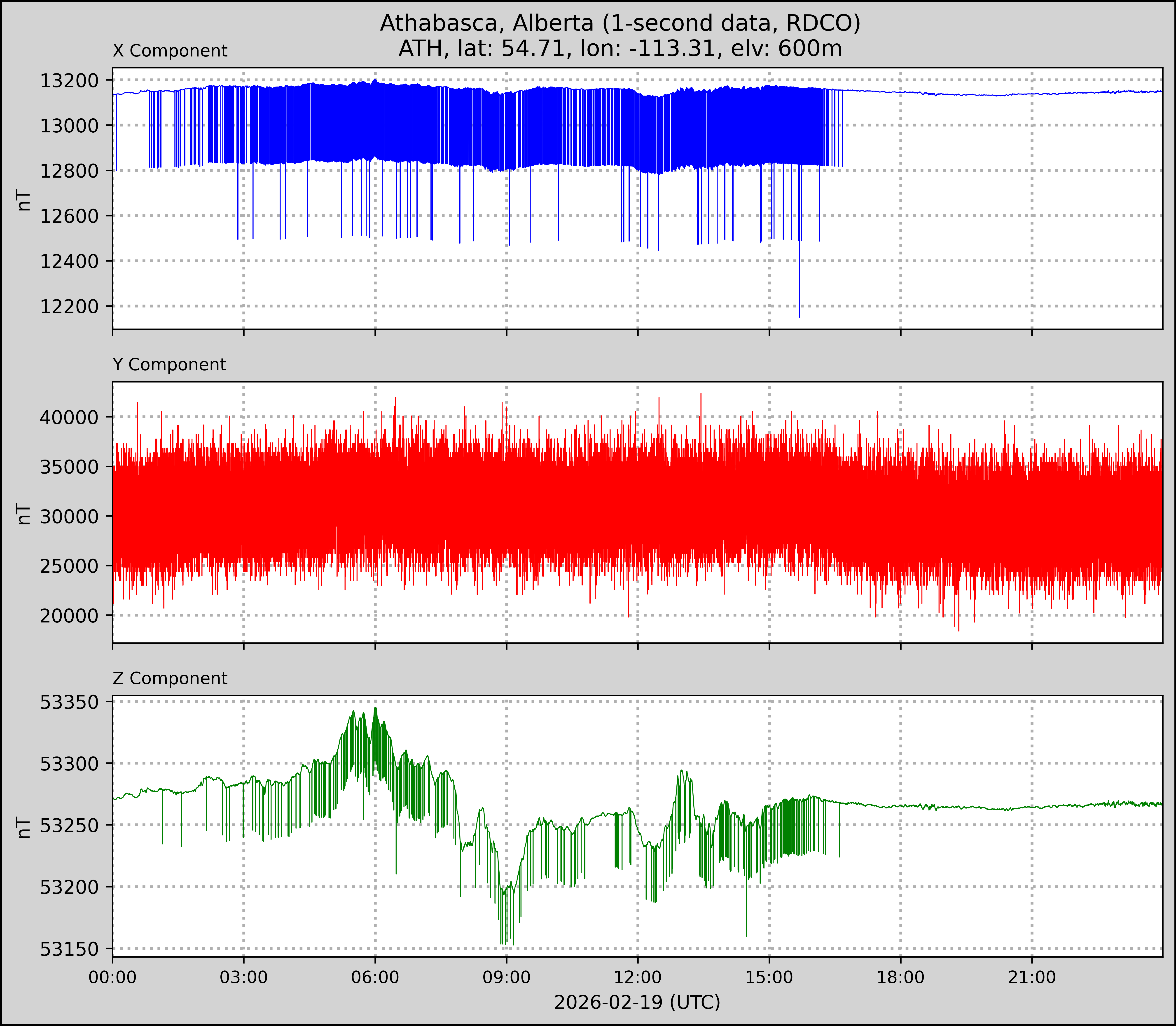This screenshot has width=1176, height=1026.
Task: Click the 12200 tick label in the X plot
Action: tap(69, 307)
